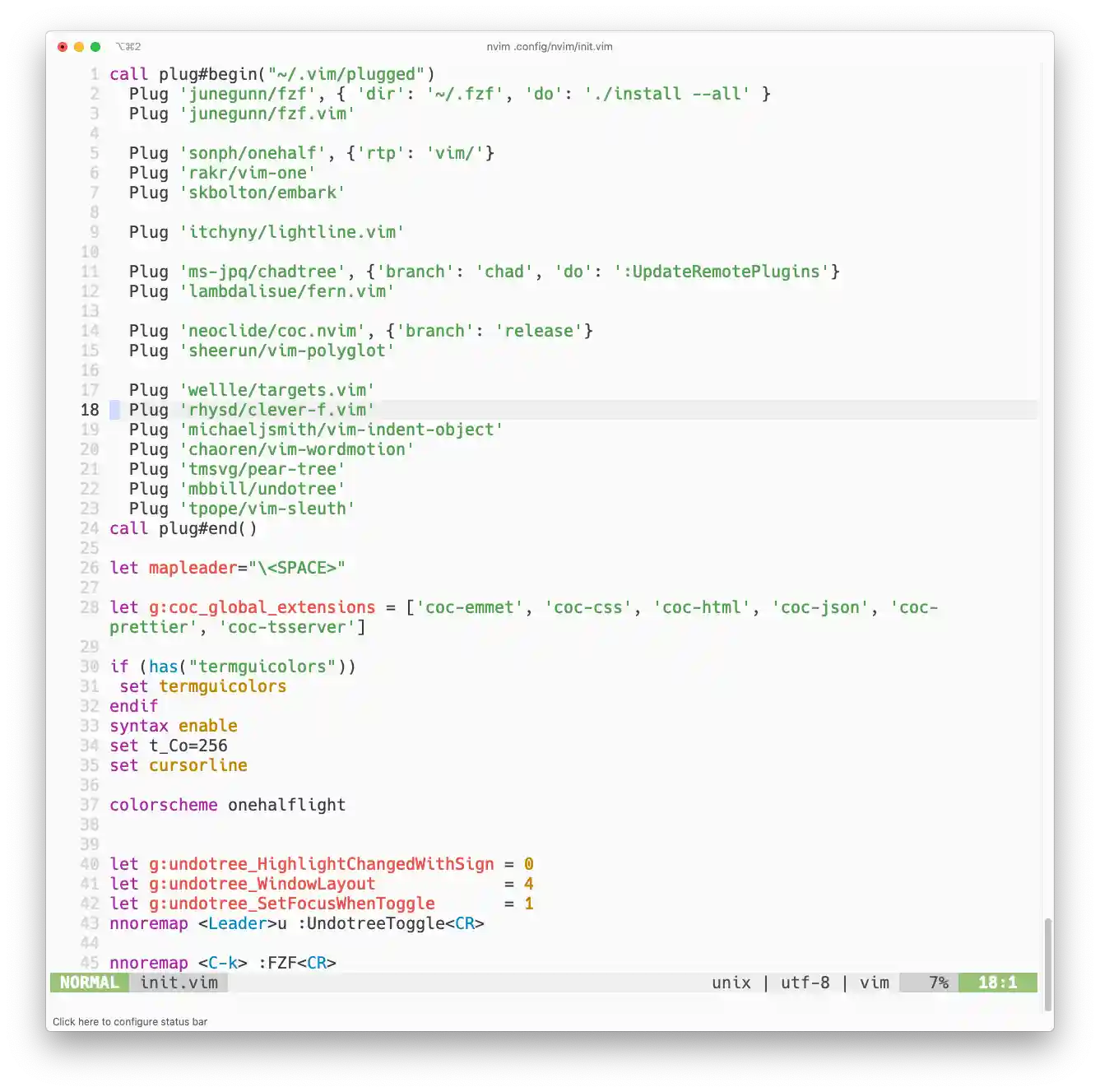Click the 'tmsvg/pear-tree' plugin string
The width and height of the screenshot is (1100, 1092).
click(x=262, y=469)
